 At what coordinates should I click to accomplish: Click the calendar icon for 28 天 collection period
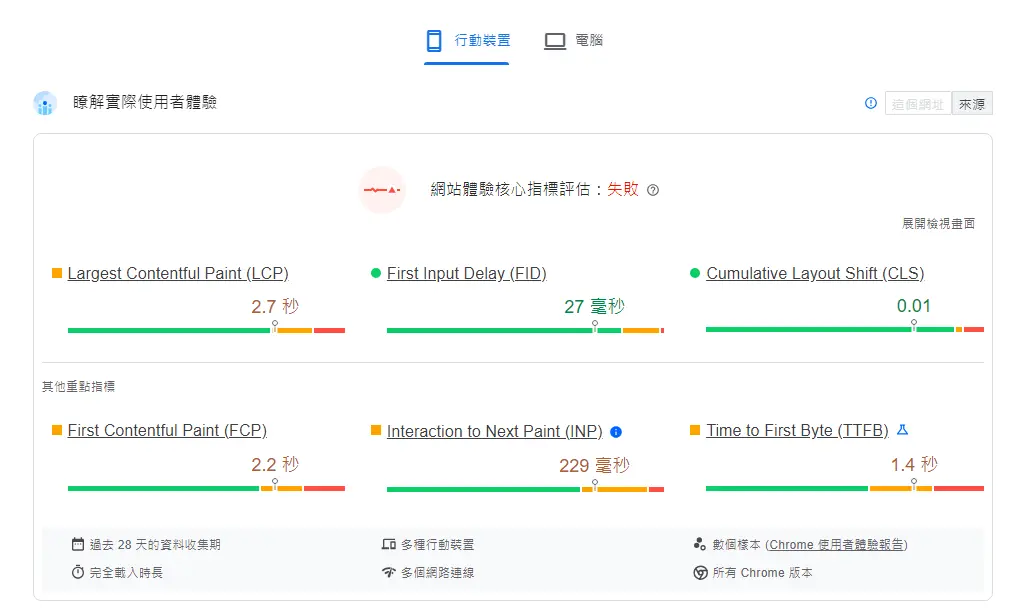coord(78,545)
